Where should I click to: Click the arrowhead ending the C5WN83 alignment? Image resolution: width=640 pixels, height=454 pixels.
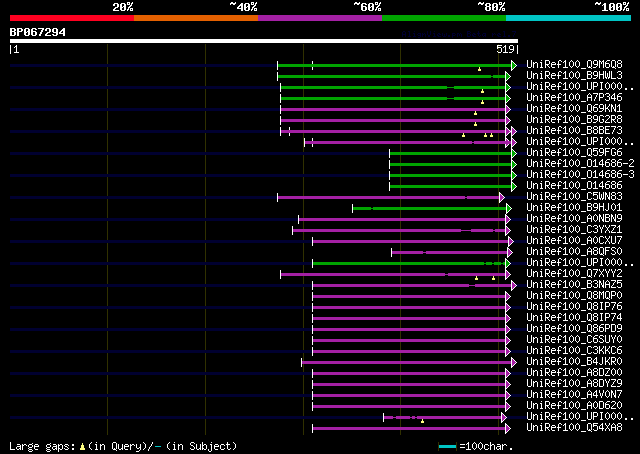point(502,198)
